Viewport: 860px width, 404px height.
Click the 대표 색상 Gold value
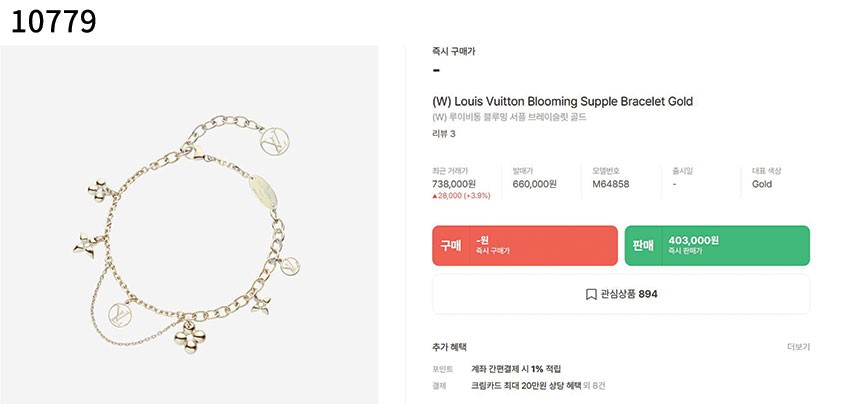coord(762,184)
